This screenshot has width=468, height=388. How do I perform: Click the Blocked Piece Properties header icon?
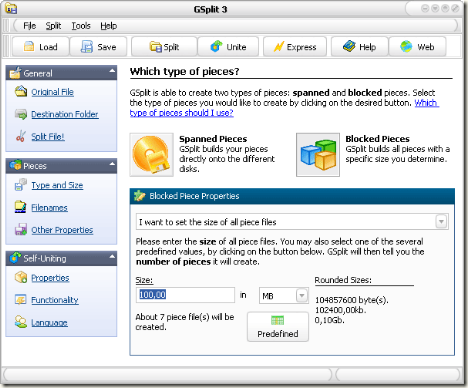click(140, 196)
